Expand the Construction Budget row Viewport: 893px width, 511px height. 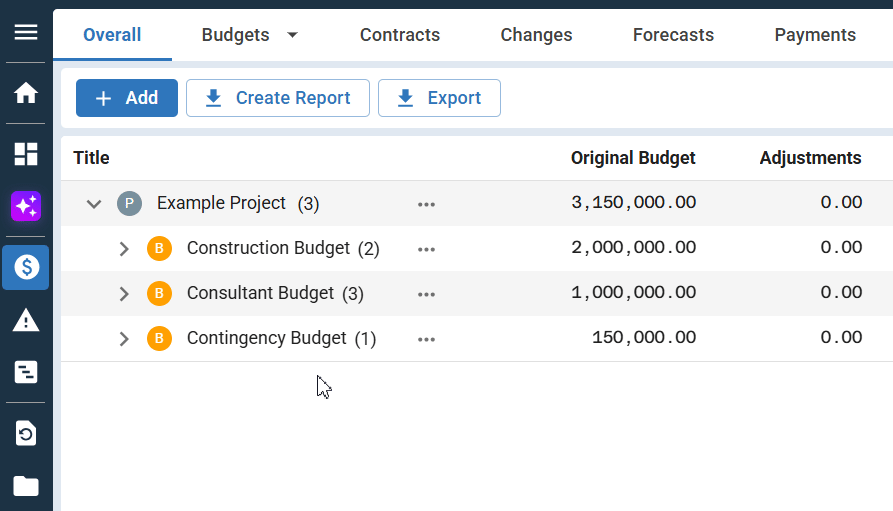coord(124,249)
